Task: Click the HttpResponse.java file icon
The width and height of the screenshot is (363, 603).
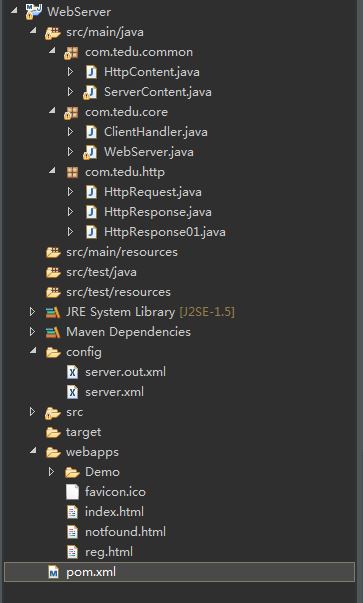Action: 91,212
